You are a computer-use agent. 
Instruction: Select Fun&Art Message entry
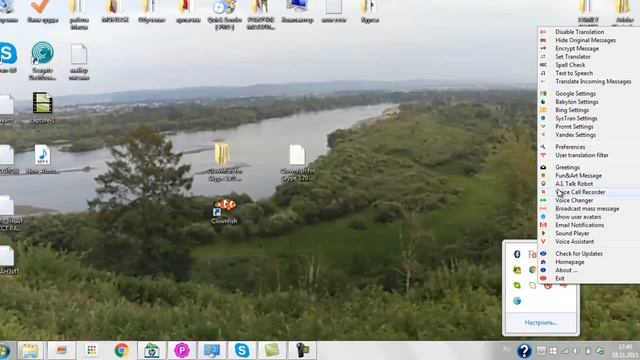(578, 176)
